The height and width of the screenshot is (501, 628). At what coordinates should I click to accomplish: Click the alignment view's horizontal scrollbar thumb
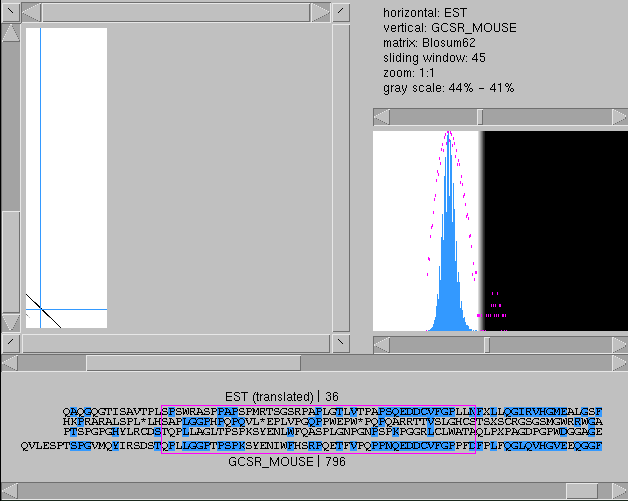pyautogui.click(x=193, y=363)
